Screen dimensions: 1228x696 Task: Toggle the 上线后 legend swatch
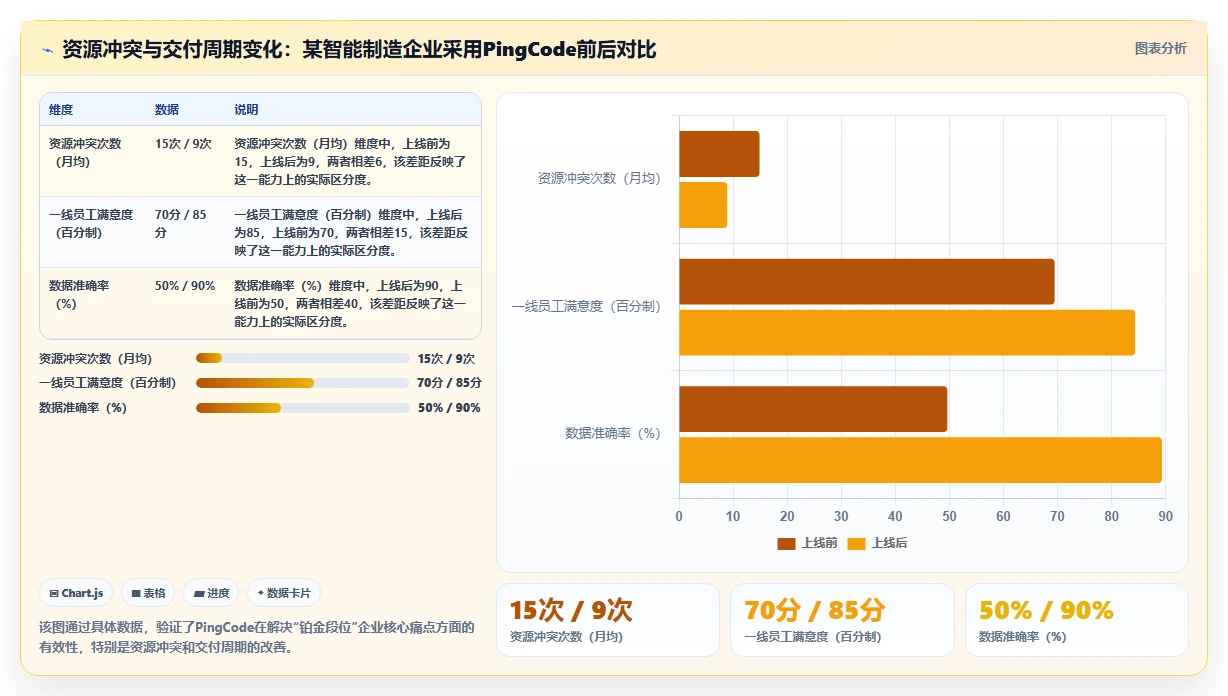856,543
